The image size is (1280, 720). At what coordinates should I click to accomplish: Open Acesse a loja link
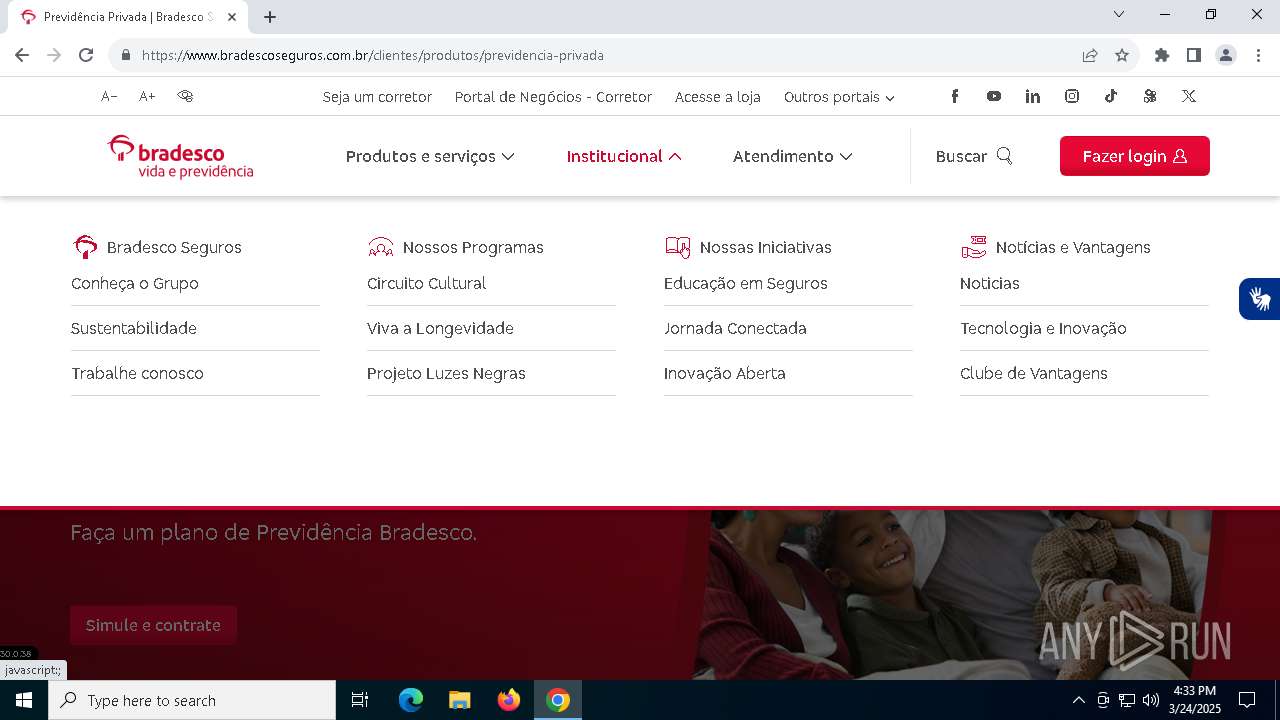(x=718, y=97)
